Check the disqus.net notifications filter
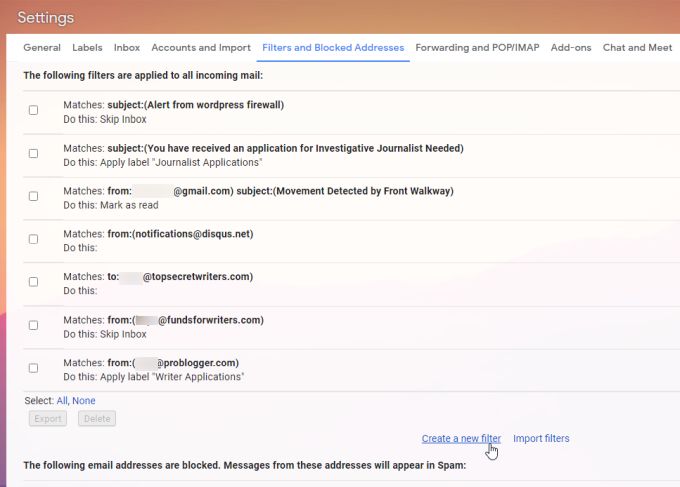The width and height of the screenshot is (680, 487). point(33,239)
